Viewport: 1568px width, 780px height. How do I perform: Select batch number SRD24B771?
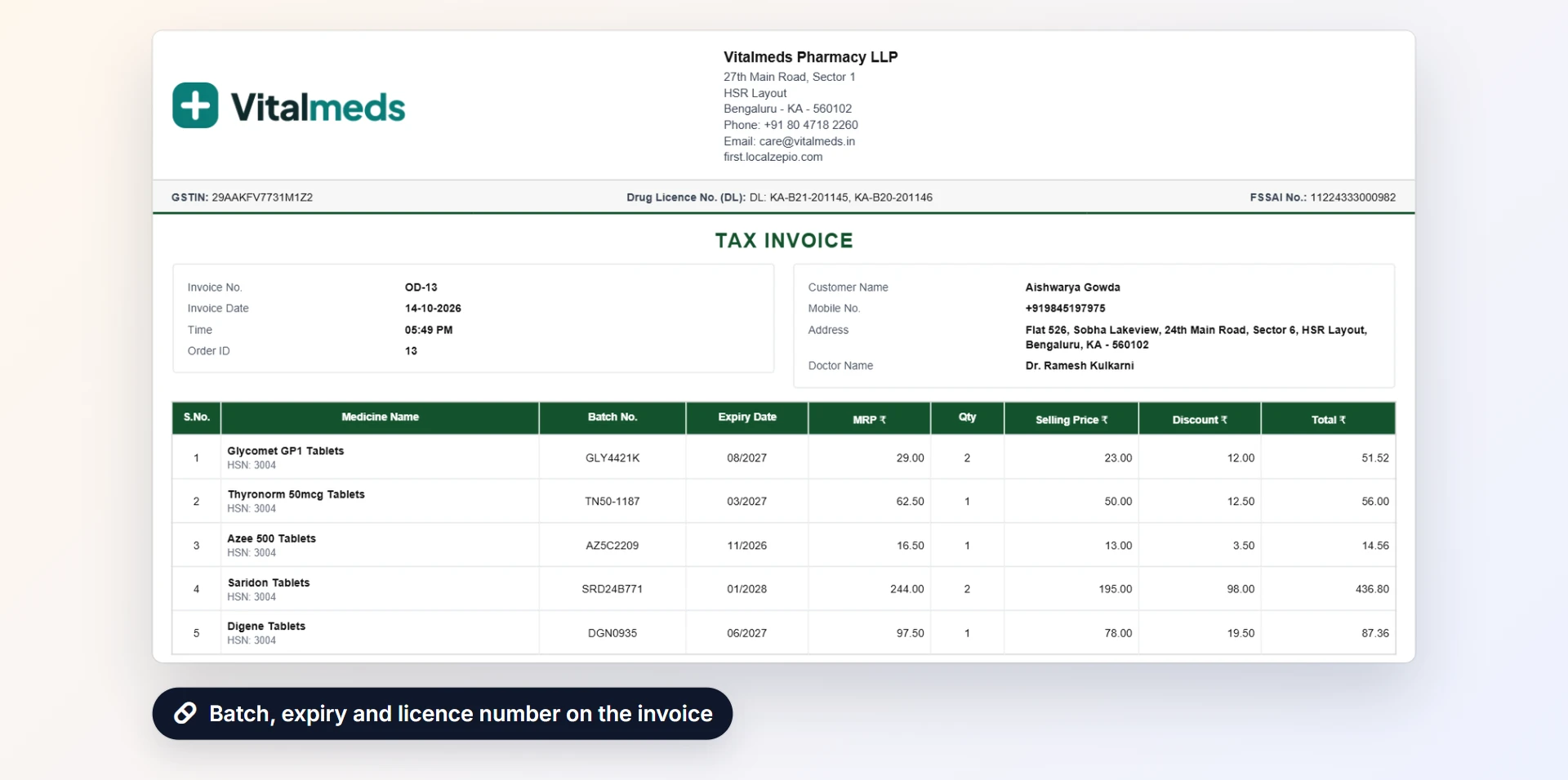tap(612, 589)
